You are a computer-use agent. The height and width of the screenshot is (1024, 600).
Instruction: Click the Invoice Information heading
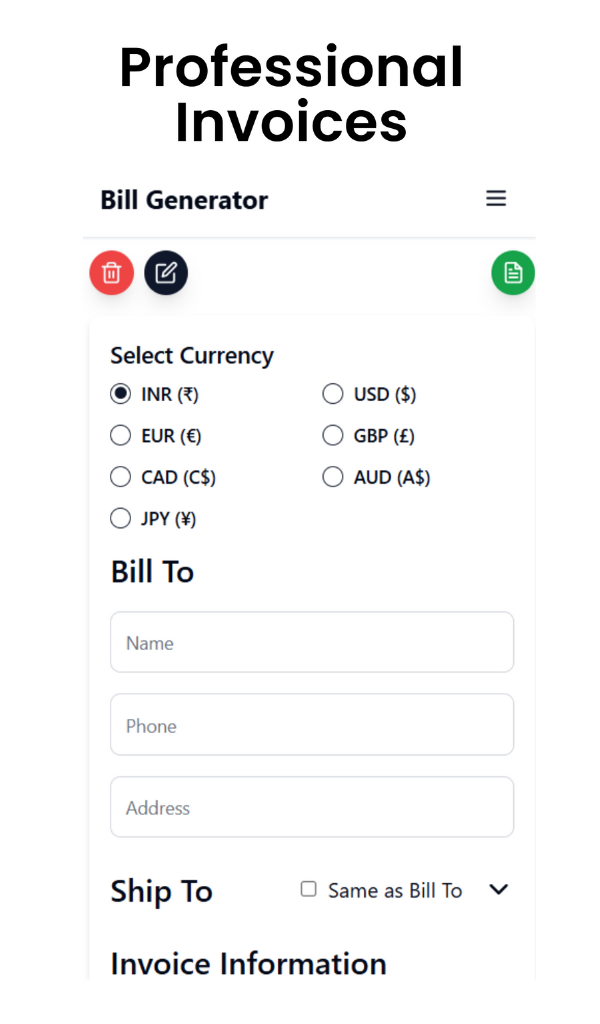247,963
